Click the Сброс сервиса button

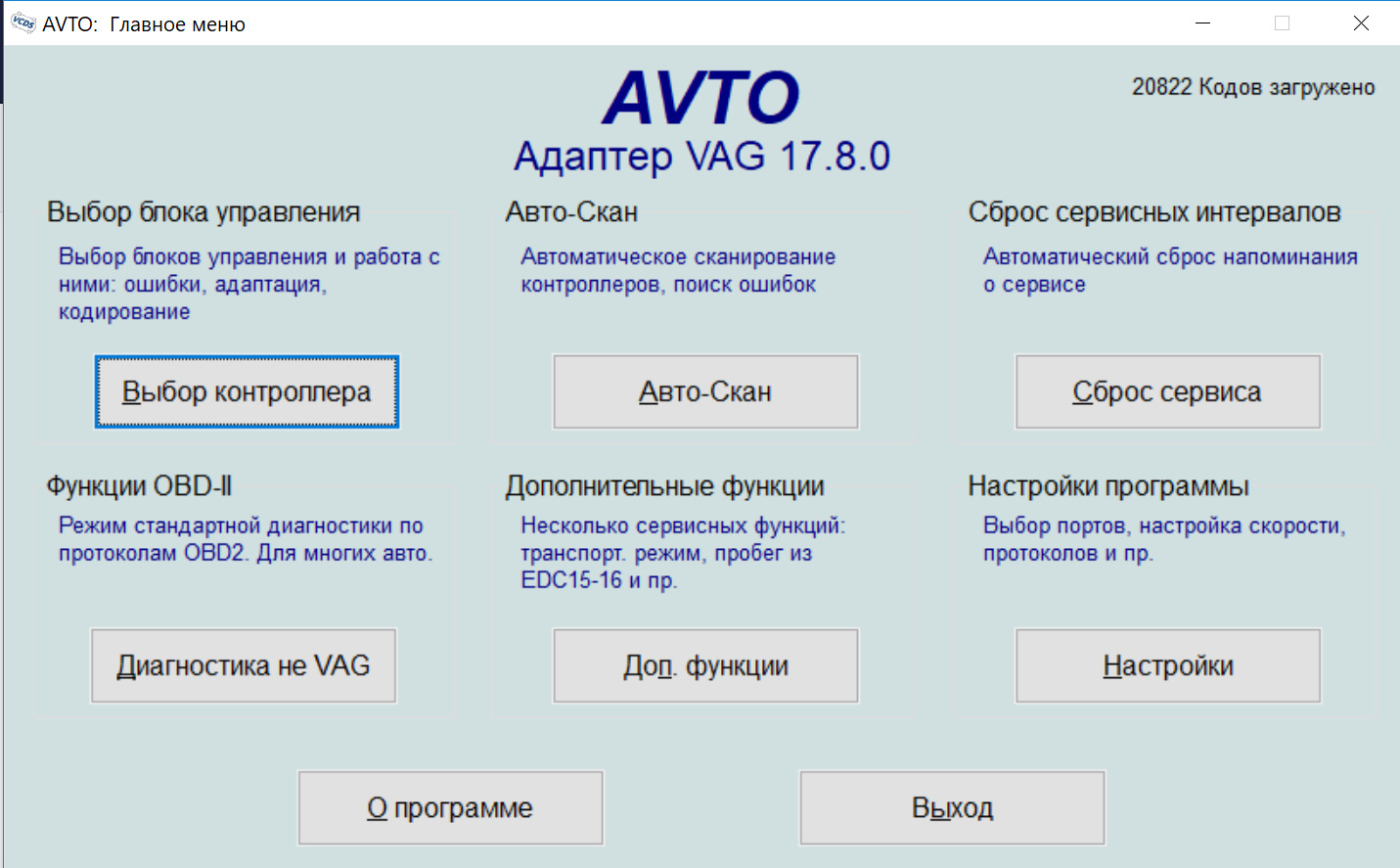coord(1168,391)
